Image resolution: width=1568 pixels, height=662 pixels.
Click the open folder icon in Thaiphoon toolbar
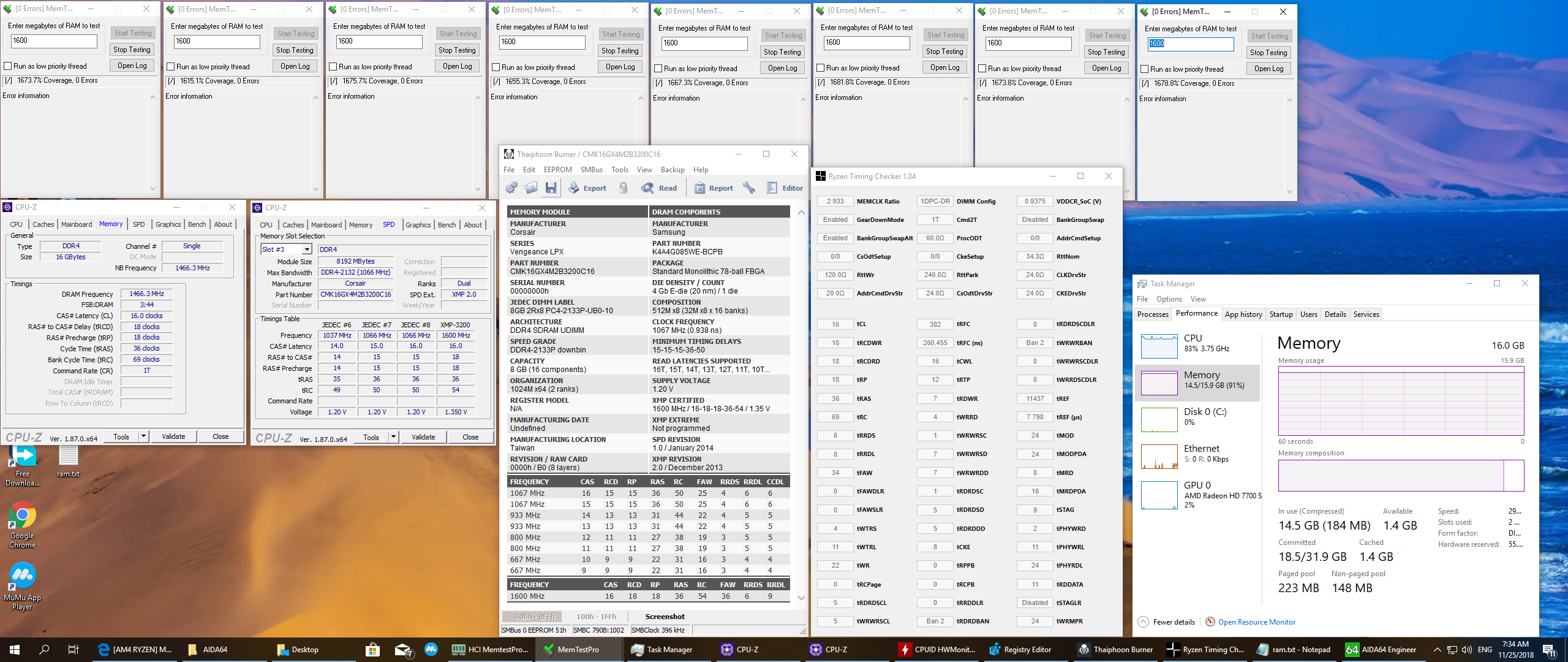pyautogui.click(x=531, y=188)
